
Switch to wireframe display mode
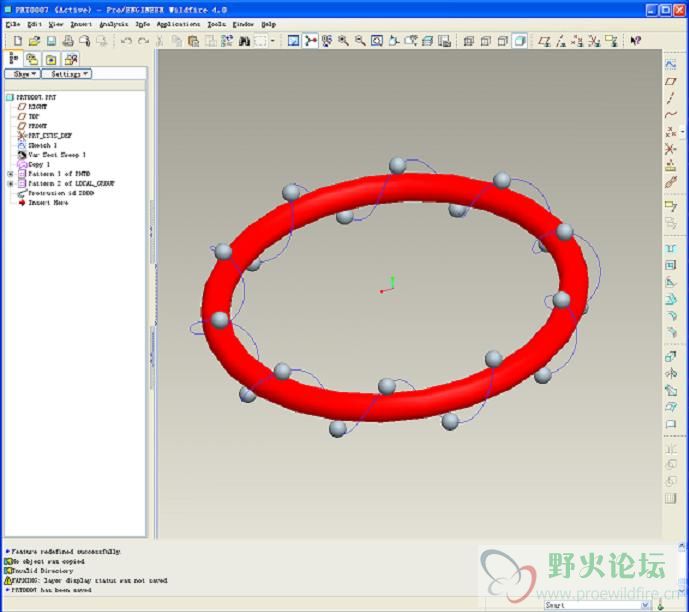click(469, 41)
